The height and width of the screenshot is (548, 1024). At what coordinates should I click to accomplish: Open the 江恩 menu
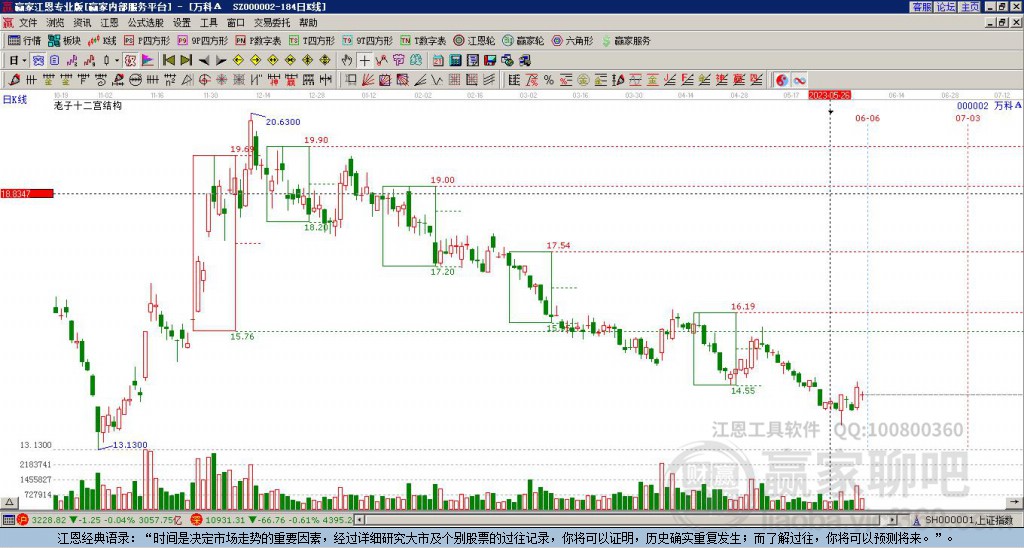point(109,23)
